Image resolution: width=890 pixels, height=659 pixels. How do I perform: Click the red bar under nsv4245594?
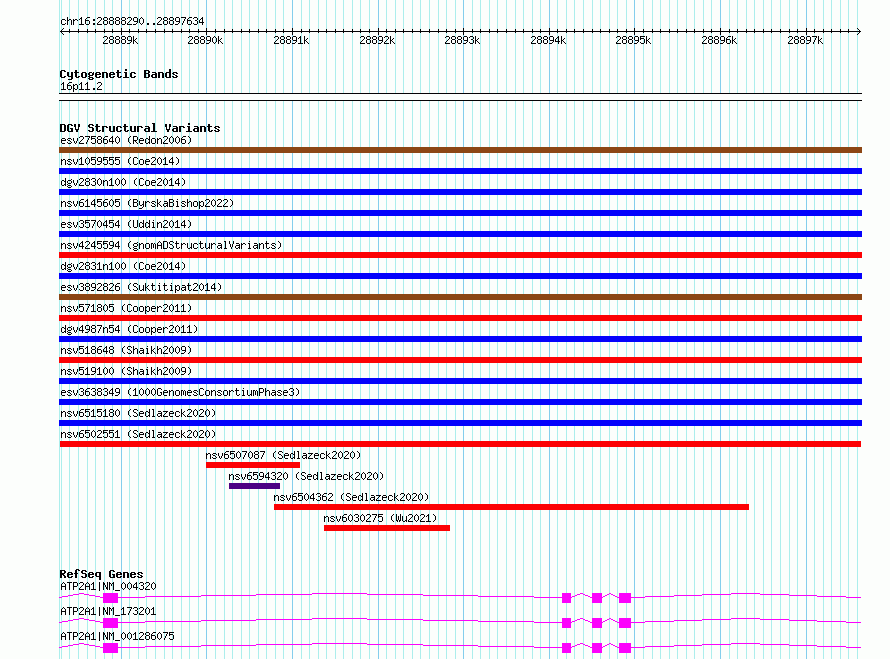(460, 255)
